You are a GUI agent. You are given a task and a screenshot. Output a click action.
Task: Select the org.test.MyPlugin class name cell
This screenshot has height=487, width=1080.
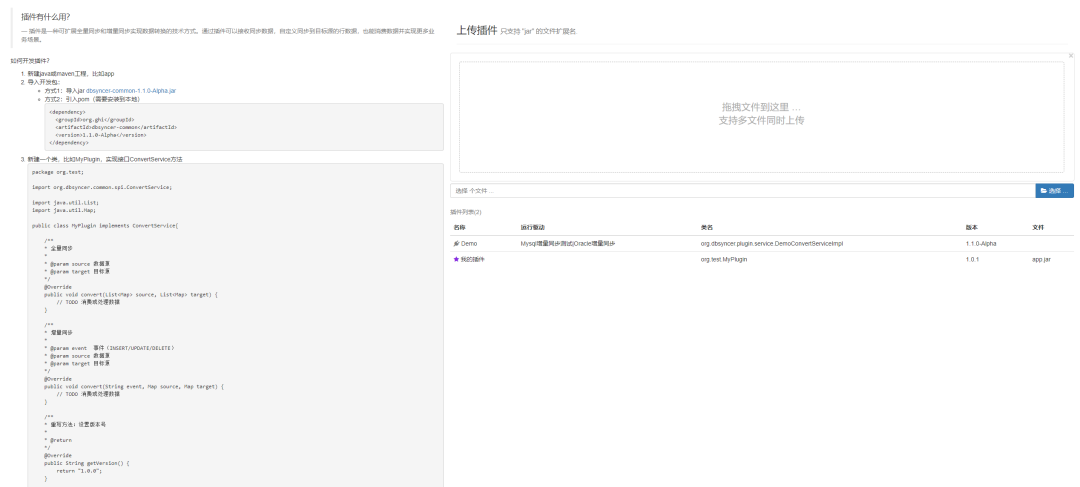click(724, 259)
